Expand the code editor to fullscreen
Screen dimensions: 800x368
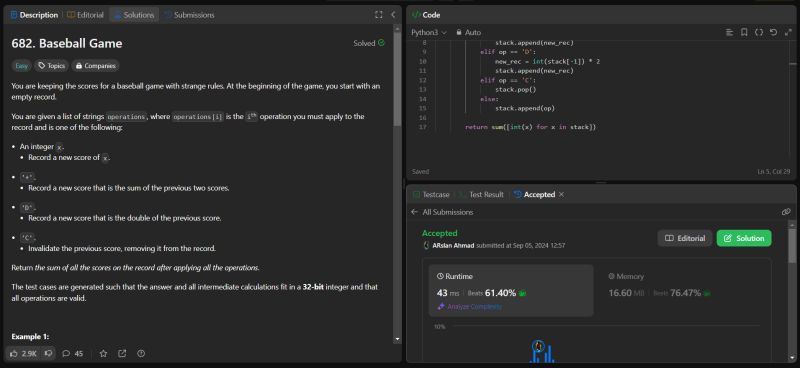[788, 32]
